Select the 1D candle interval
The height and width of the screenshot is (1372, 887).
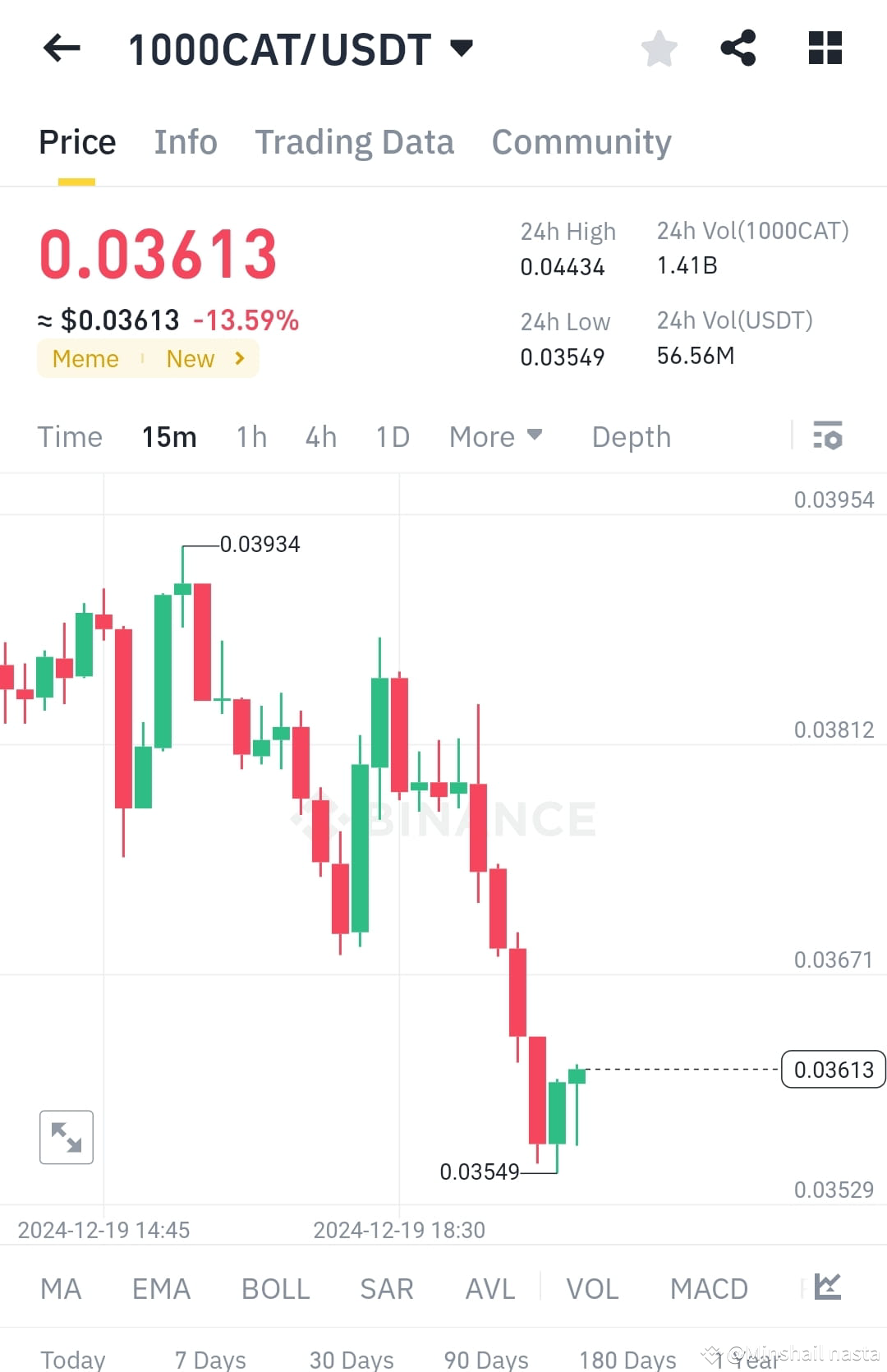[392, 436]
